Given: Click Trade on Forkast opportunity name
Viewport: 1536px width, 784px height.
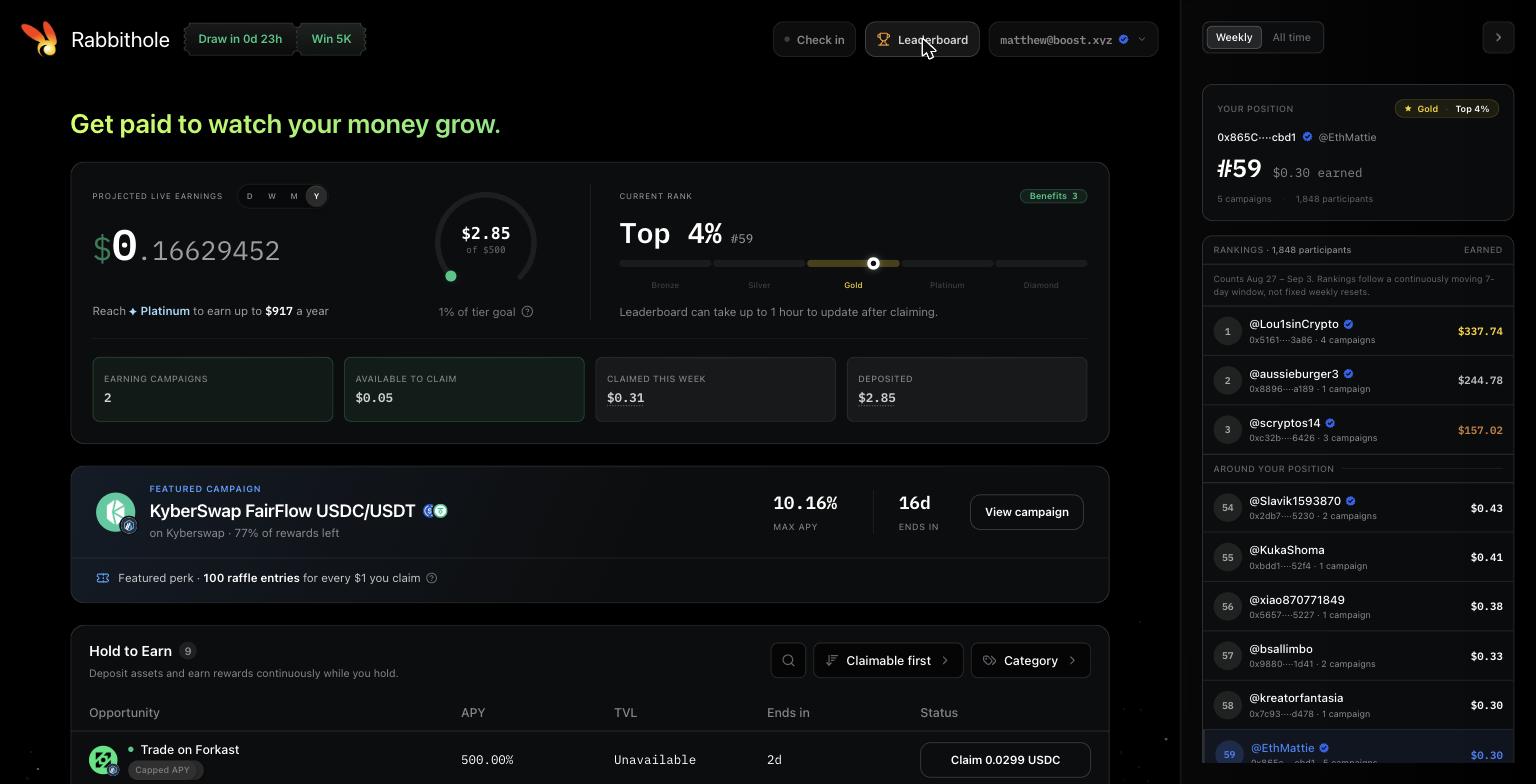Looking at the screenshot, I should coord(190,750).
